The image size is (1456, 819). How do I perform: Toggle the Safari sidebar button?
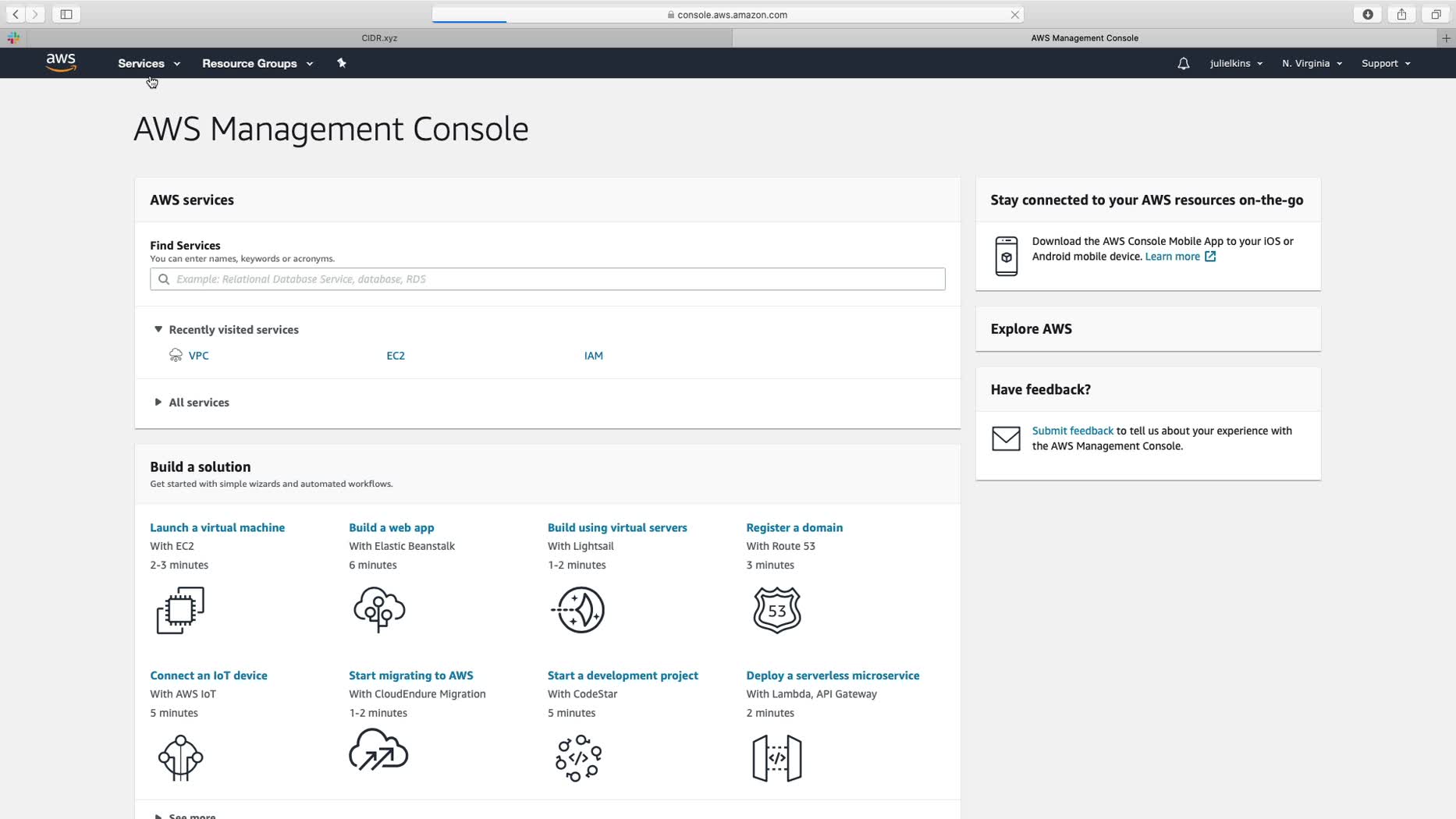[x=66, y=14]
